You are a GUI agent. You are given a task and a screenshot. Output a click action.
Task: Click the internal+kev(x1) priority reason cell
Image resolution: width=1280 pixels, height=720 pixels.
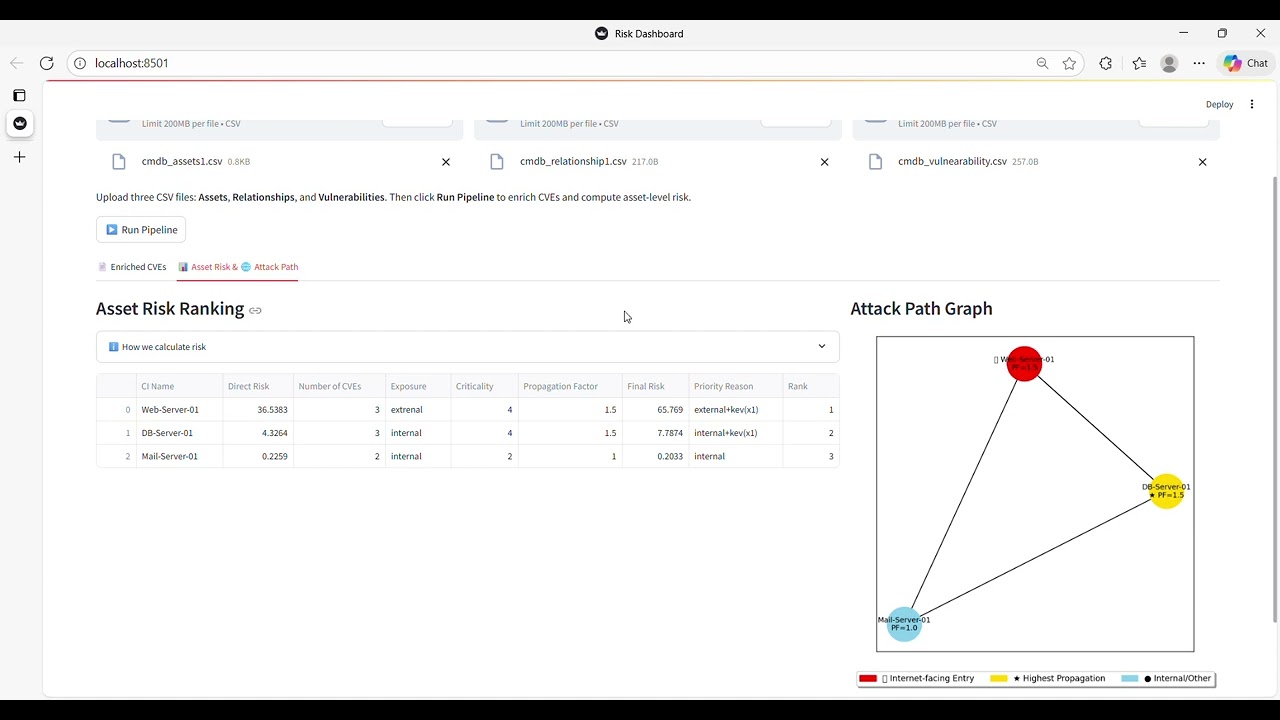click(735, 433)
